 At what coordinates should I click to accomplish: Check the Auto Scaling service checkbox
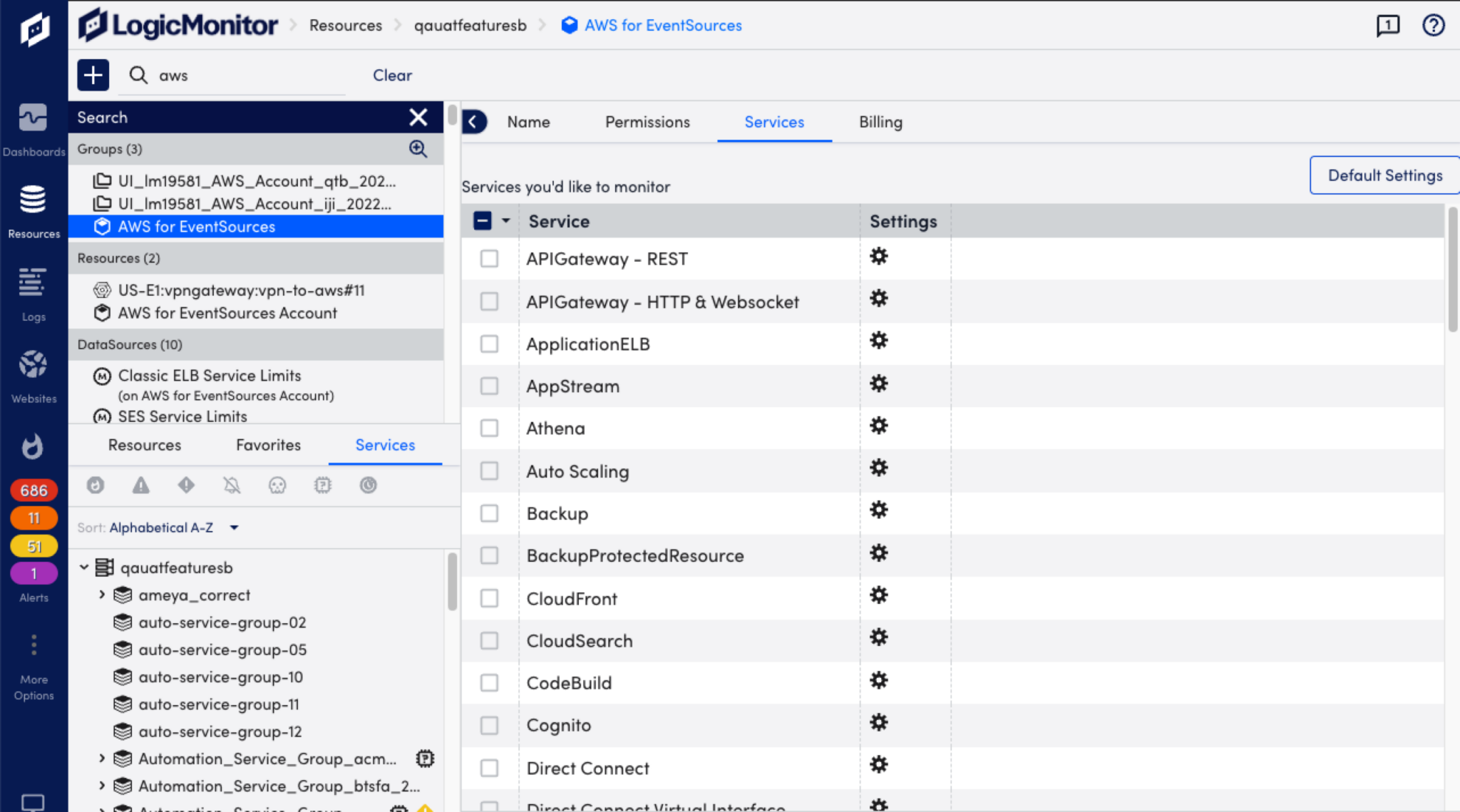[x=489, y=471]
